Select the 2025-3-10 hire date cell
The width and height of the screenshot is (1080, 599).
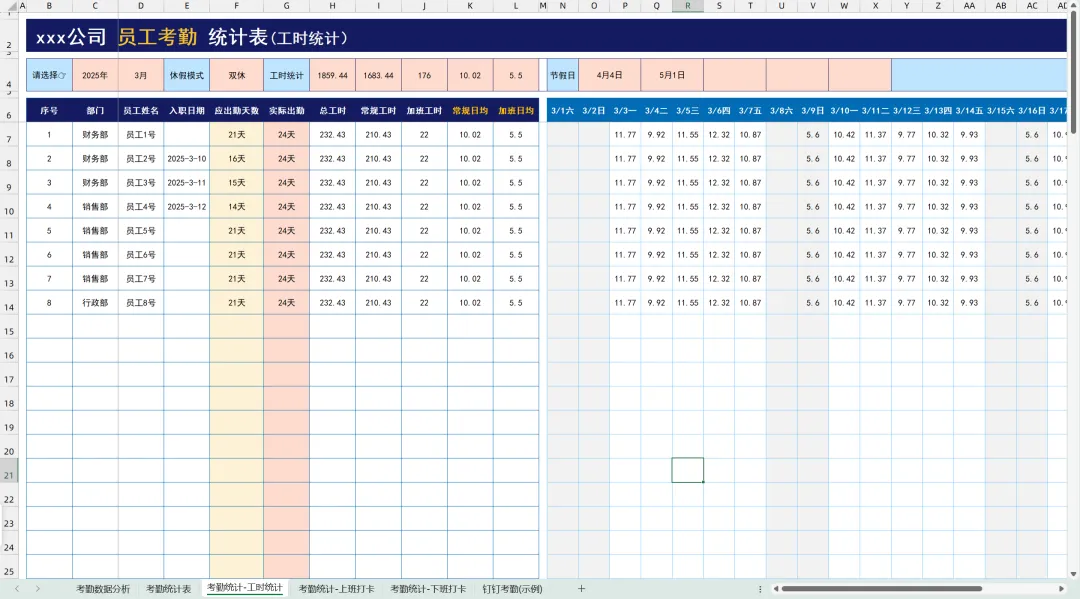click(187, 158)
